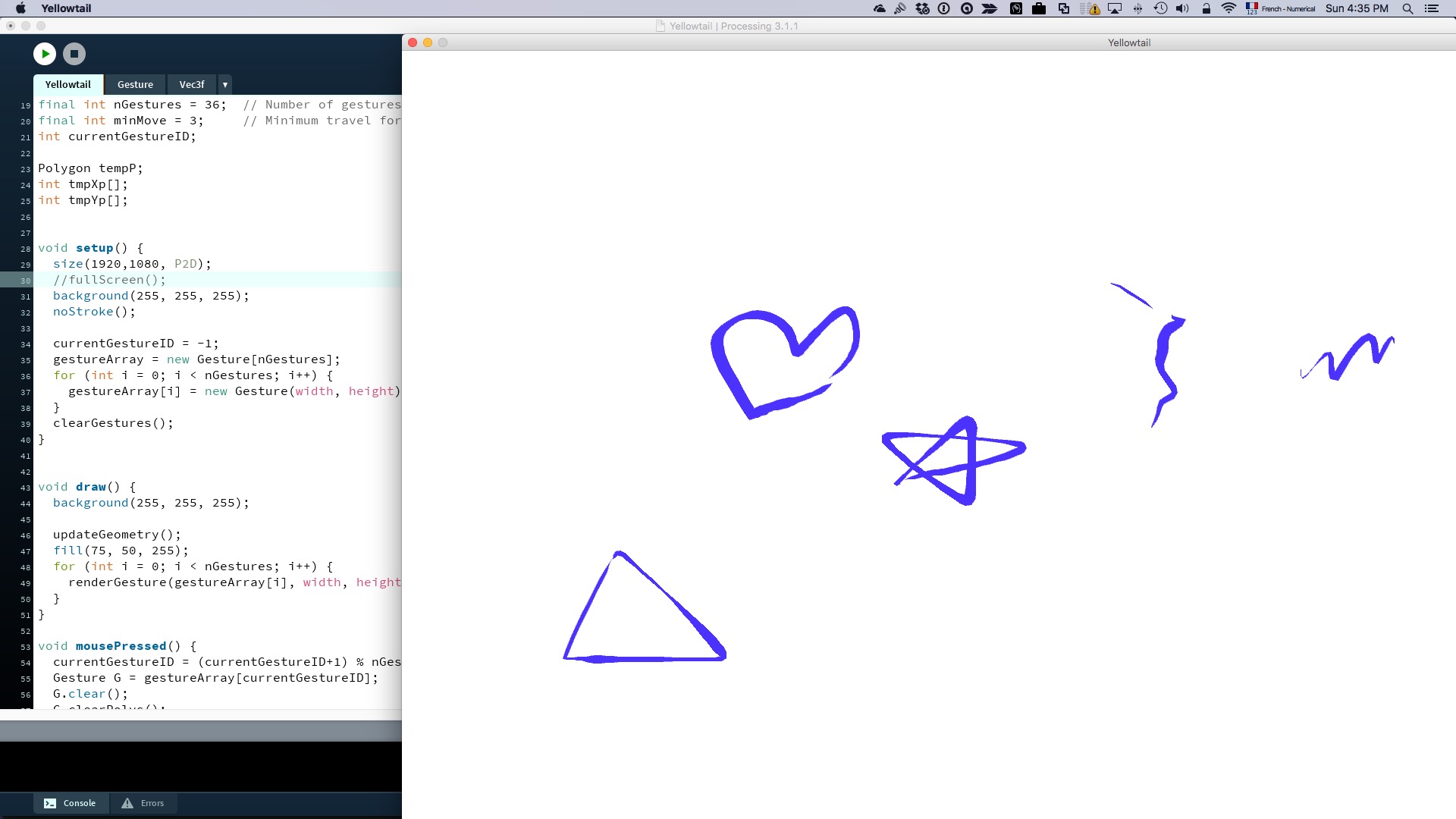Open the French Numerical input menu
Image resolution: width=1456 pixels, height=819 pixels.
pyautogui.click(x=1280, y=8)
